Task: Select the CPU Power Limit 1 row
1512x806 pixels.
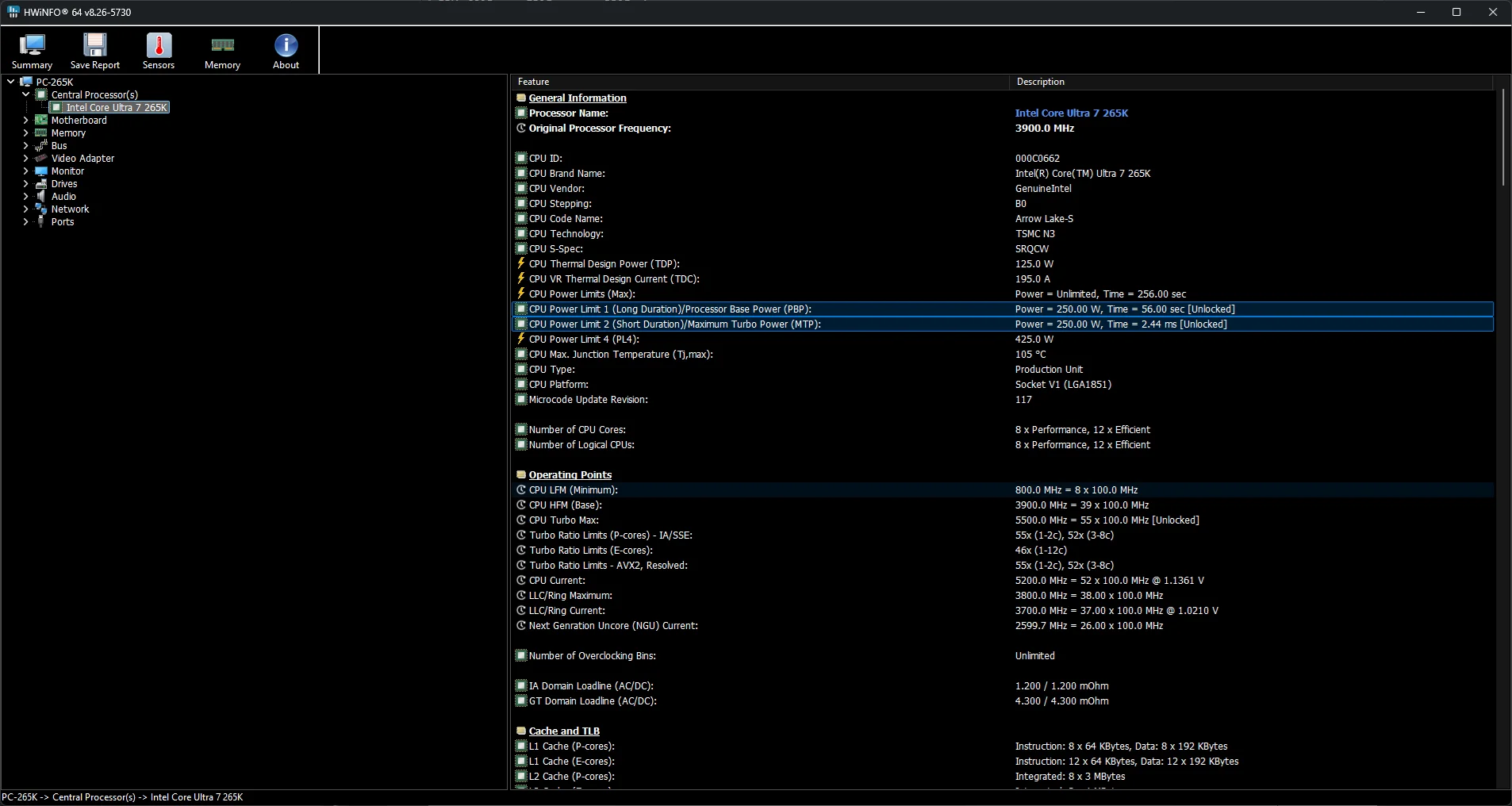Action: pos(1003,309)
